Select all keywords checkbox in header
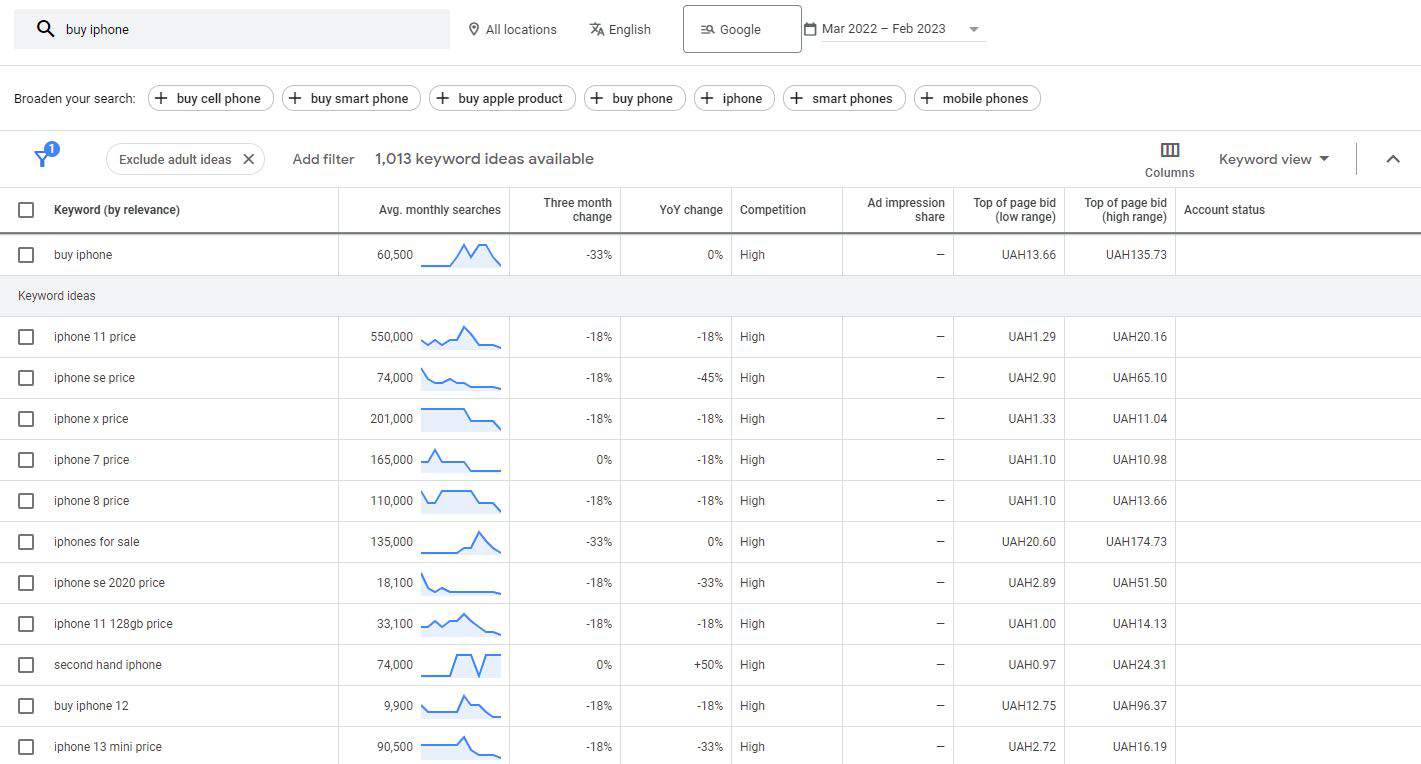Viewport: 1421px width, 764px height. pos(26,210)
